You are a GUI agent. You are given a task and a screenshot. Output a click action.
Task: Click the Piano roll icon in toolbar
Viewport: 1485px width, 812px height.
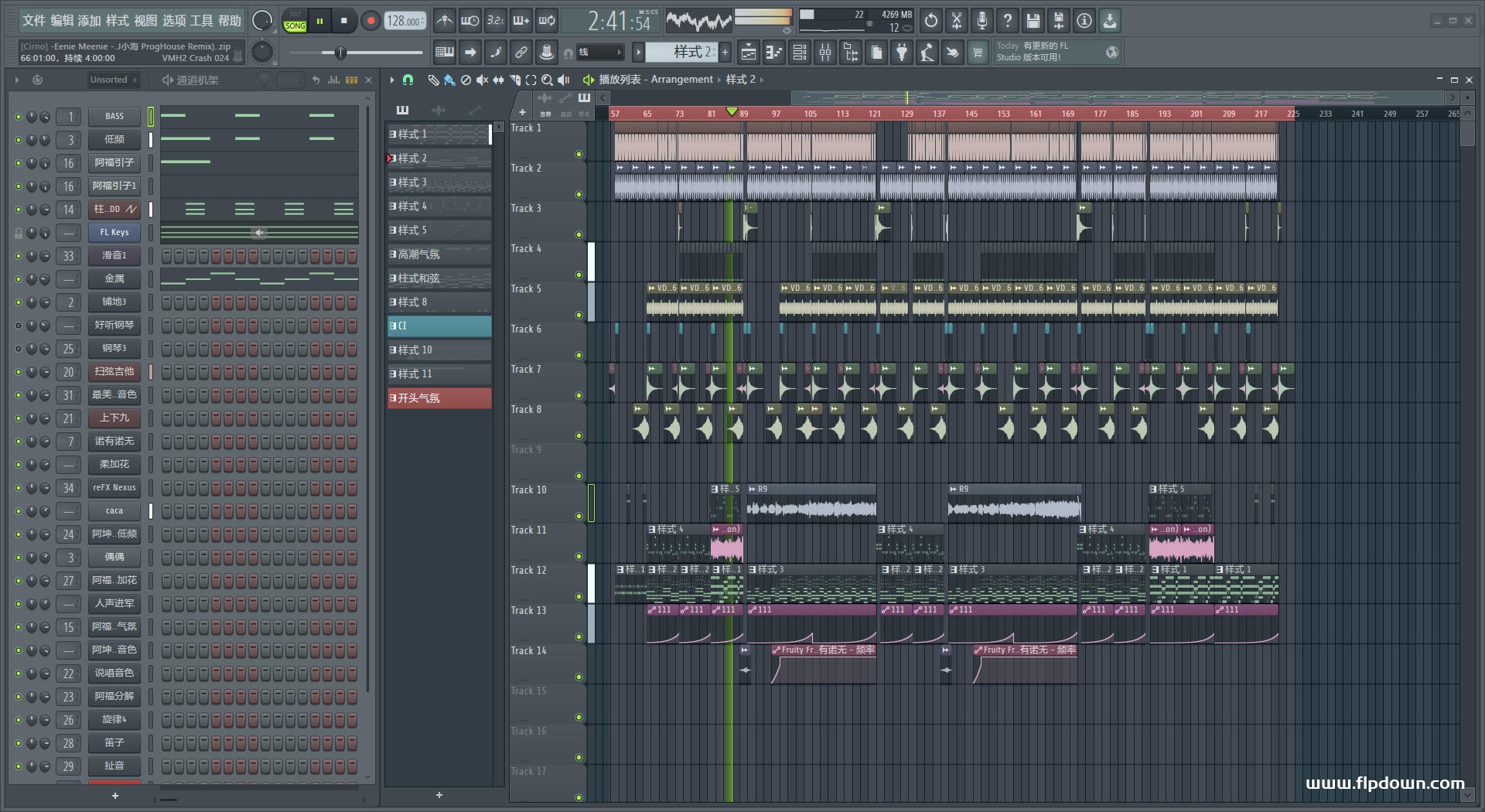click(x=773, y=53)
